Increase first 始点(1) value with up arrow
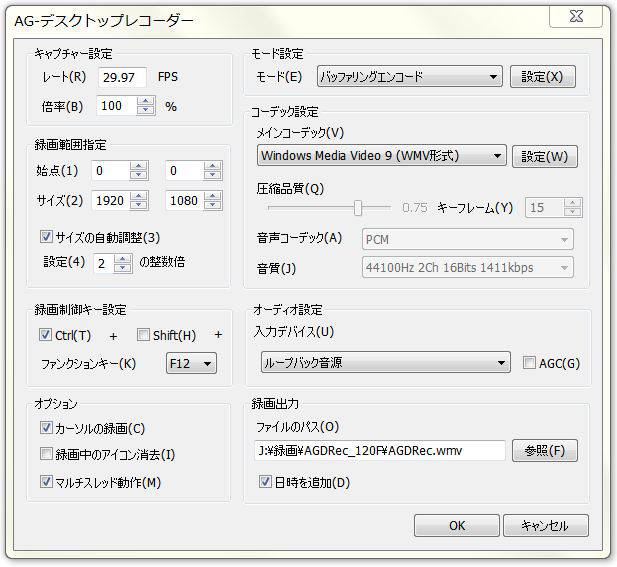 (138, 166)
